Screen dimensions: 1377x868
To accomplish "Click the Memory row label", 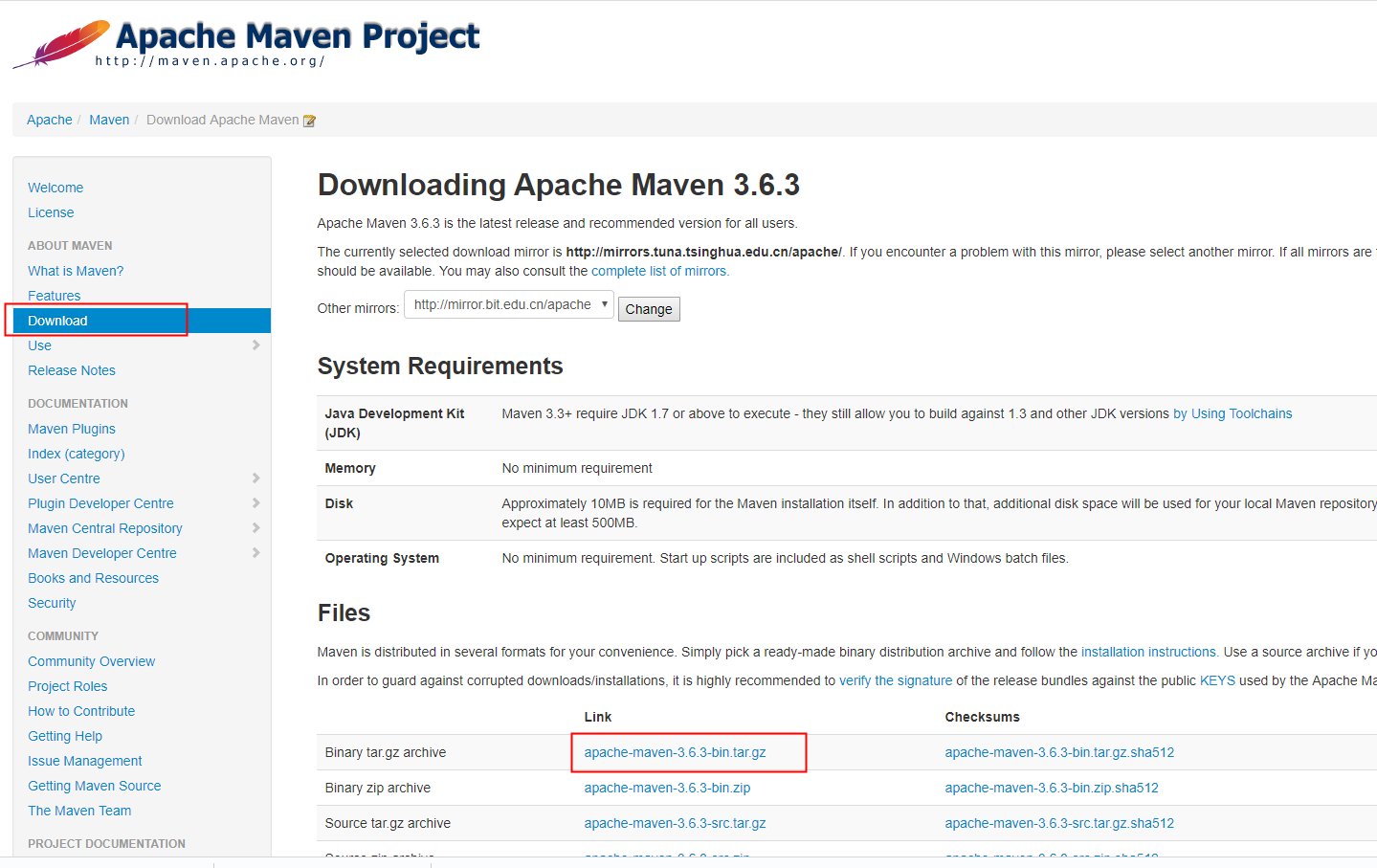I will [x=350, y=468].
